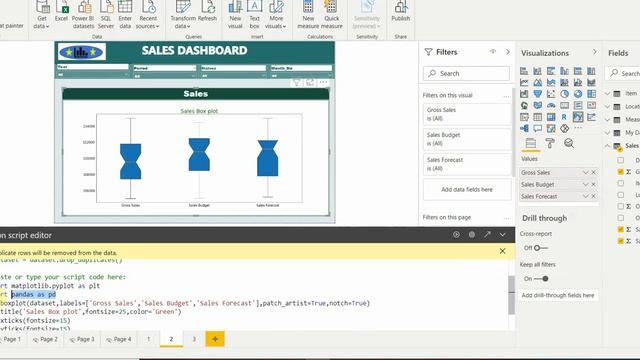Select the line chart visual
This screenshot has width=640, height=360.
pos(524,82)
